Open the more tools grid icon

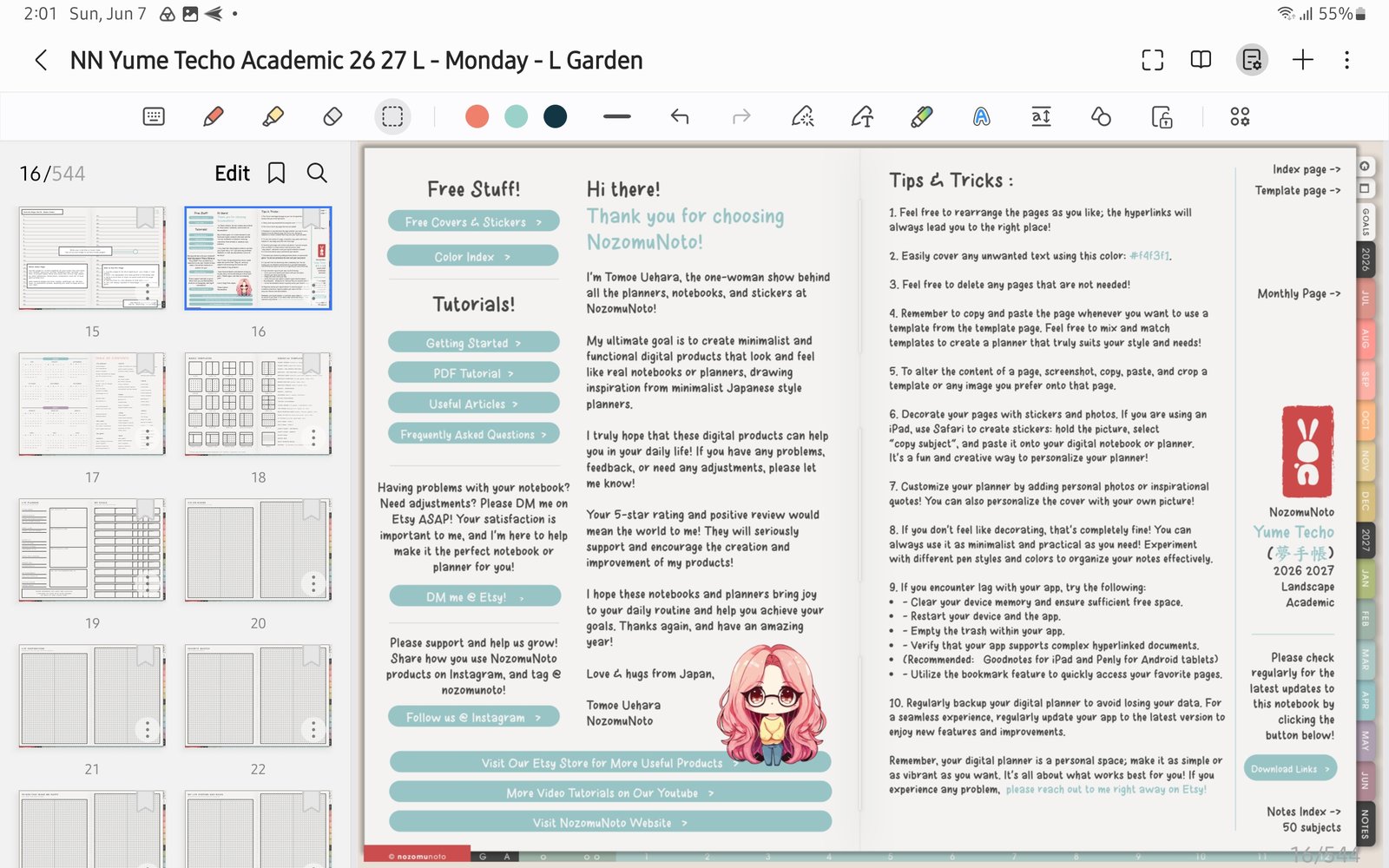1240,116
